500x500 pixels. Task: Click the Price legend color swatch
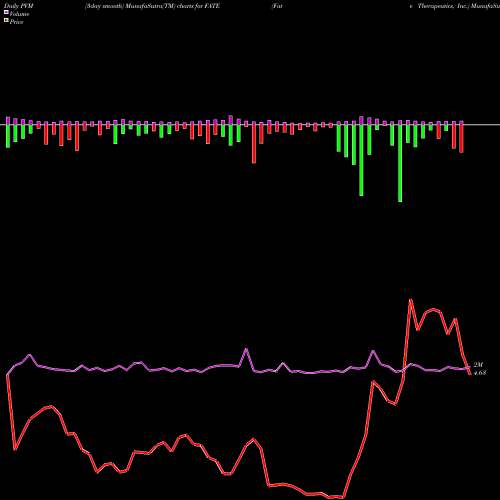(x=6, y=21)
